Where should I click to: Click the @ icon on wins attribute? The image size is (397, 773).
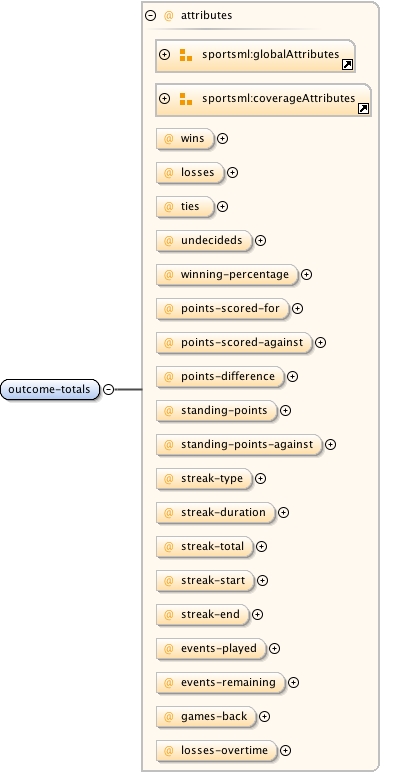(169, 139)
